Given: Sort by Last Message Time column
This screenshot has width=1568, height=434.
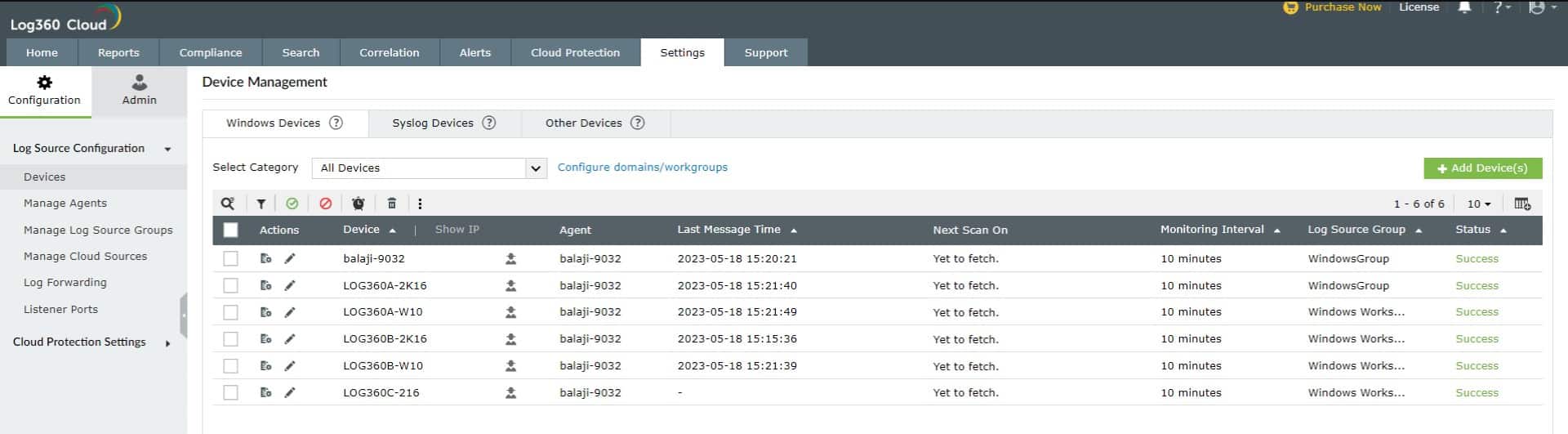Looking at the screenshot, I should (737, 230).
